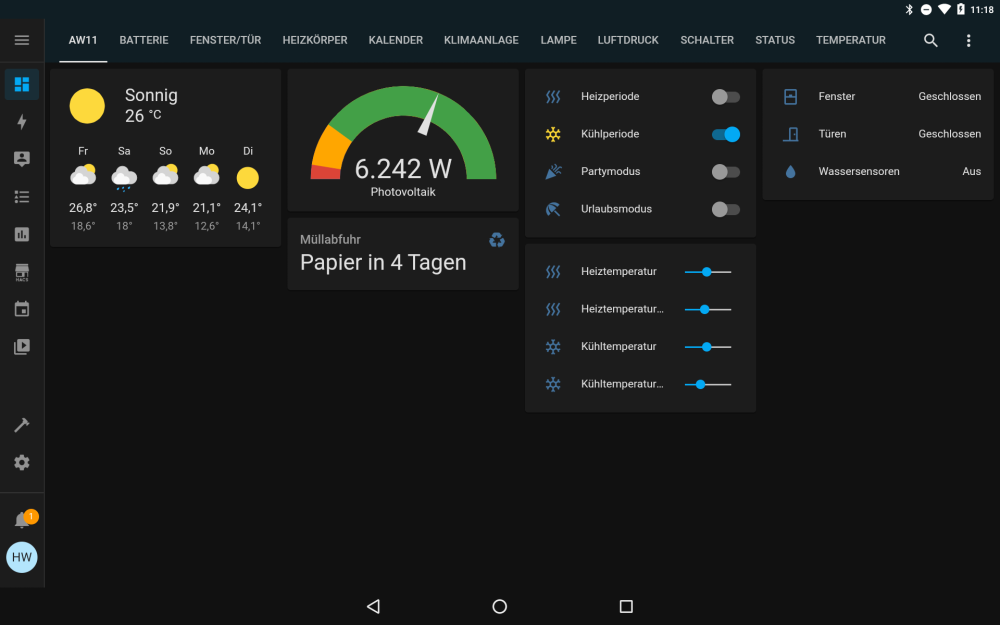1000x625 pixels.
Task: Click the Wassersensoren Aus state
Action: pyautogui.click(x=971, y=172)
